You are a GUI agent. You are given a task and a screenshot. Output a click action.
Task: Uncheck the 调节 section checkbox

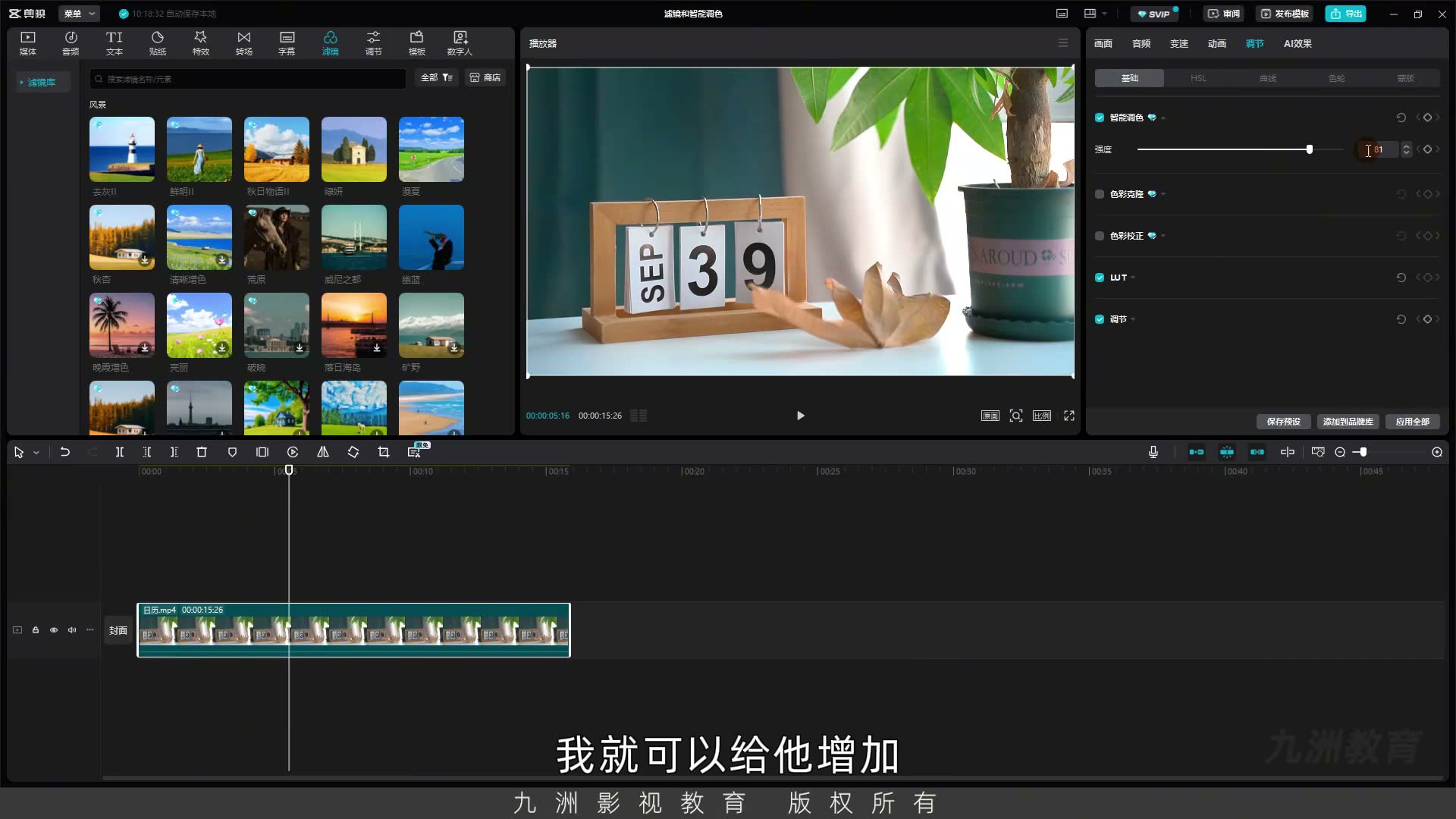pyautogui.click(x=1100, y=319)
